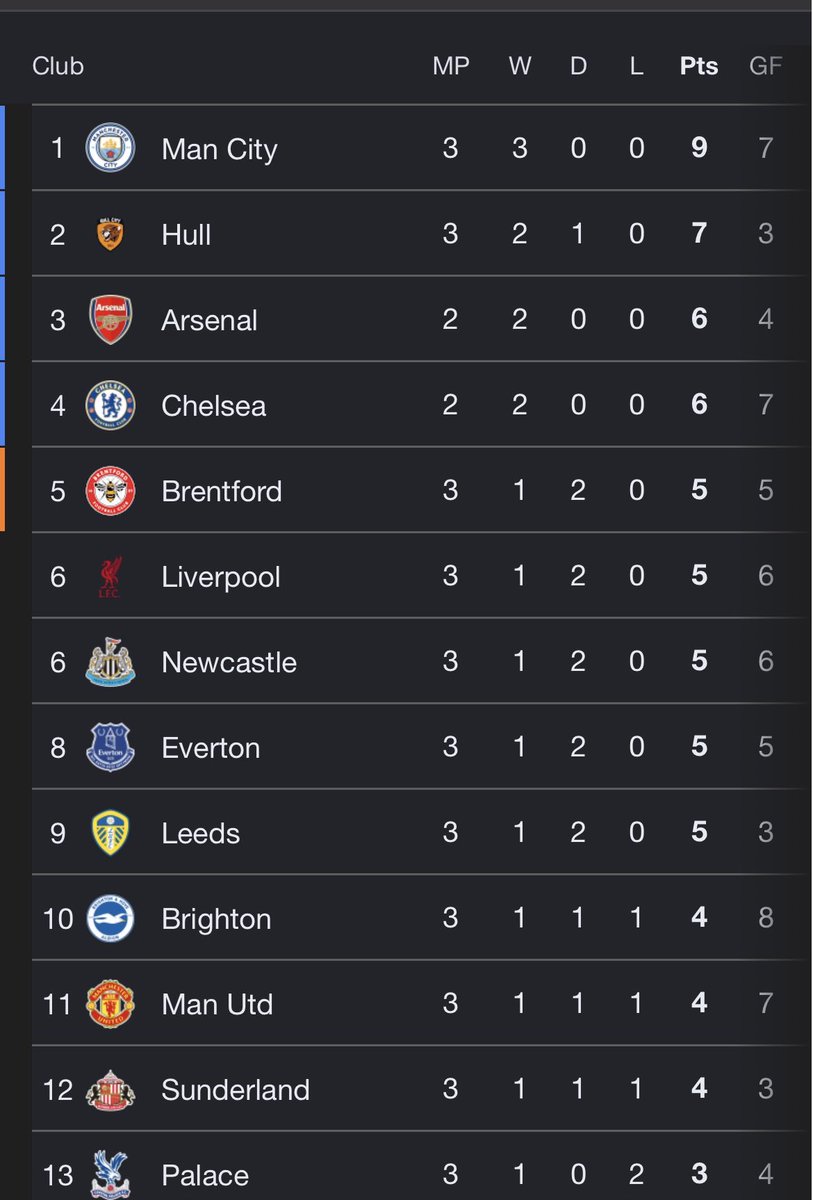Click the Leeds club crest
This screenshot has width=813, height=1200.
pos(110,833)
